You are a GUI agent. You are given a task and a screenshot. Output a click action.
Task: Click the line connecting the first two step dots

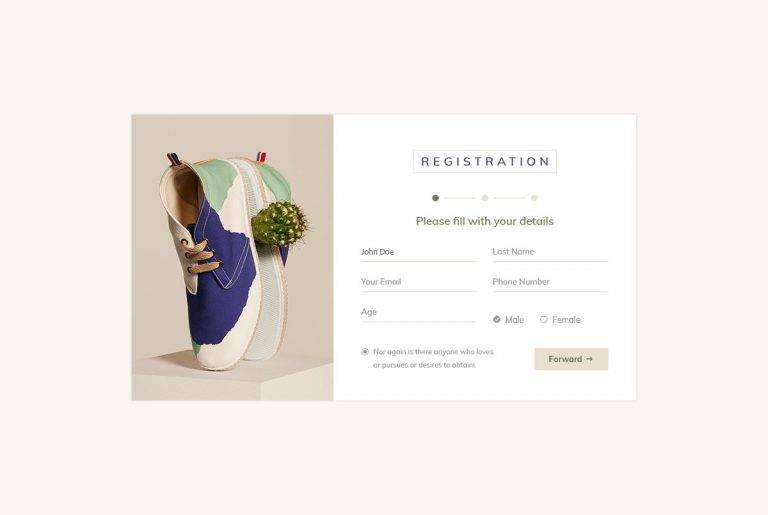point(460,198)
